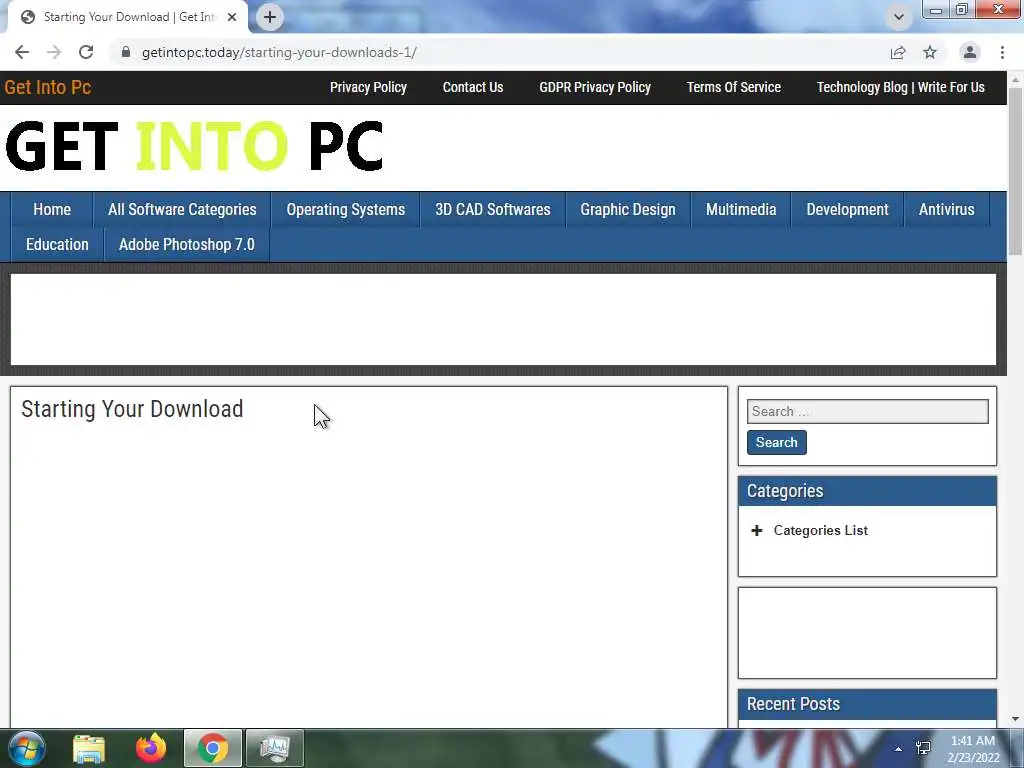Open Technology Blog | Write For Us
The height and width of the screenshot is (768, 1024).
click(x=901, y=88)
